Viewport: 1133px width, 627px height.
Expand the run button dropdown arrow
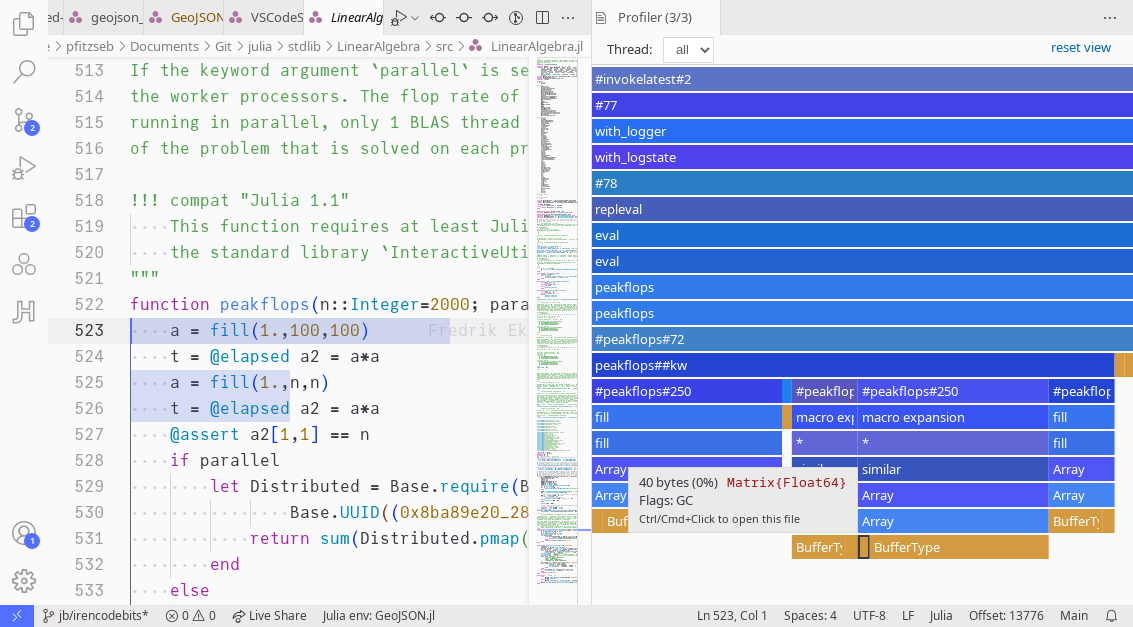pyautogui.click(x=415, y=17)
